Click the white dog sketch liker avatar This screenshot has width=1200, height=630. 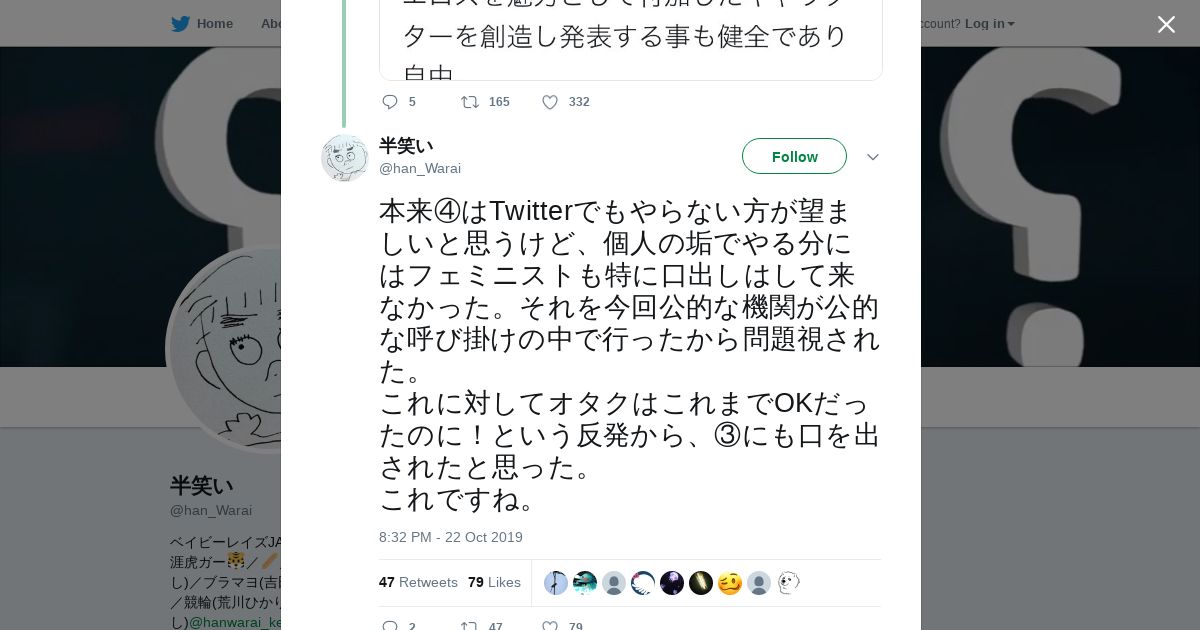click(788, 583)
